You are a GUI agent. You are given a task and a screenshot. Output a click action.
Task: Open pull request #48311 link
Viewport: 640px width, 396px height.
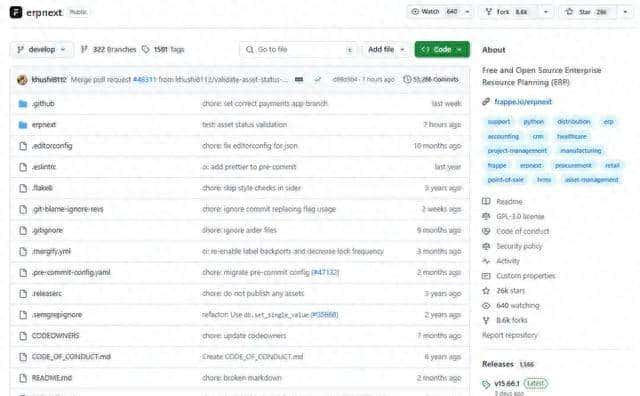click(x=144, y=80)
